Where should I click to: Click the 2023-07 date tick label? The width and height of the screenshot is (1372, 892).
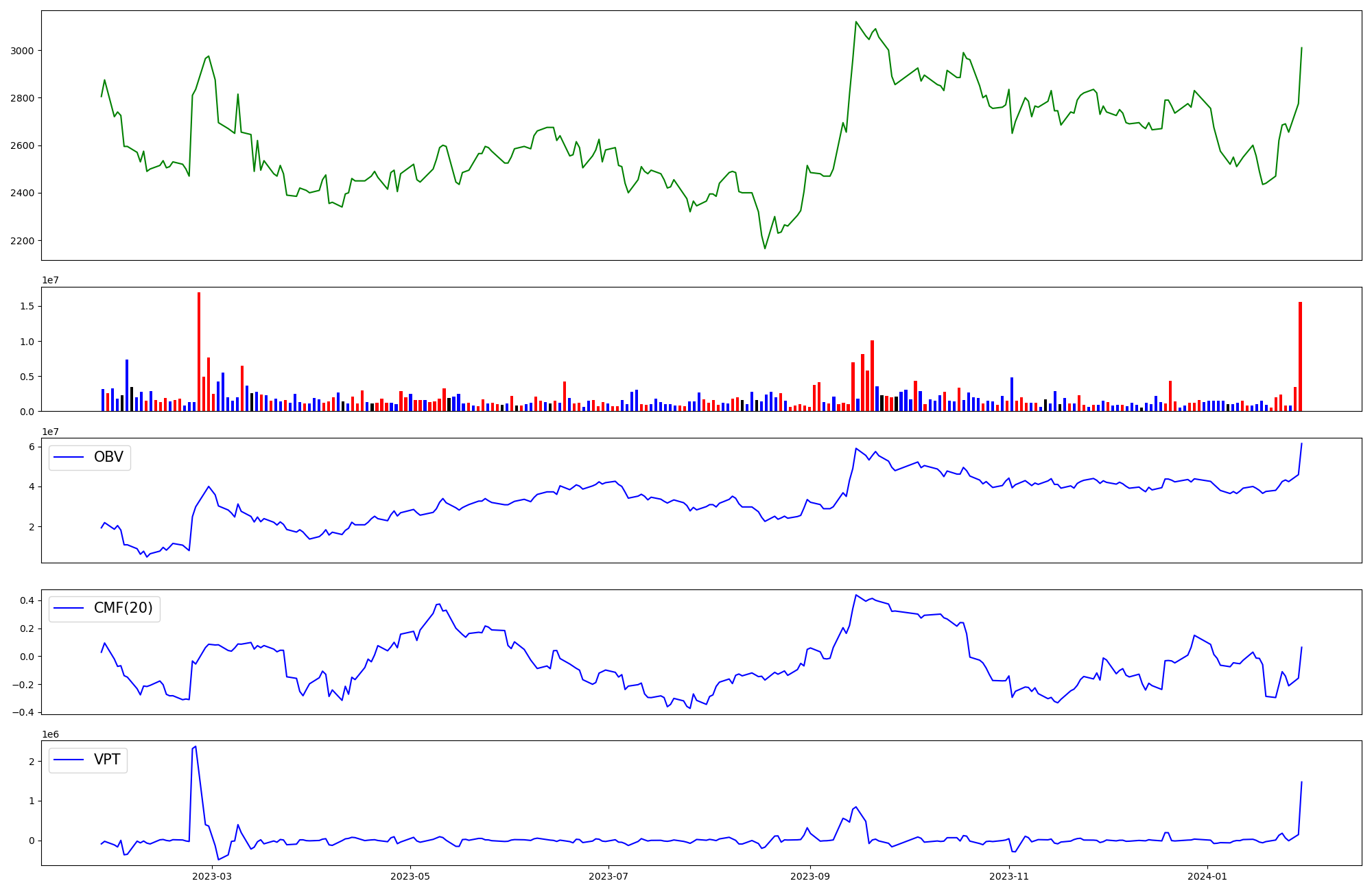(x=608, y=876)
